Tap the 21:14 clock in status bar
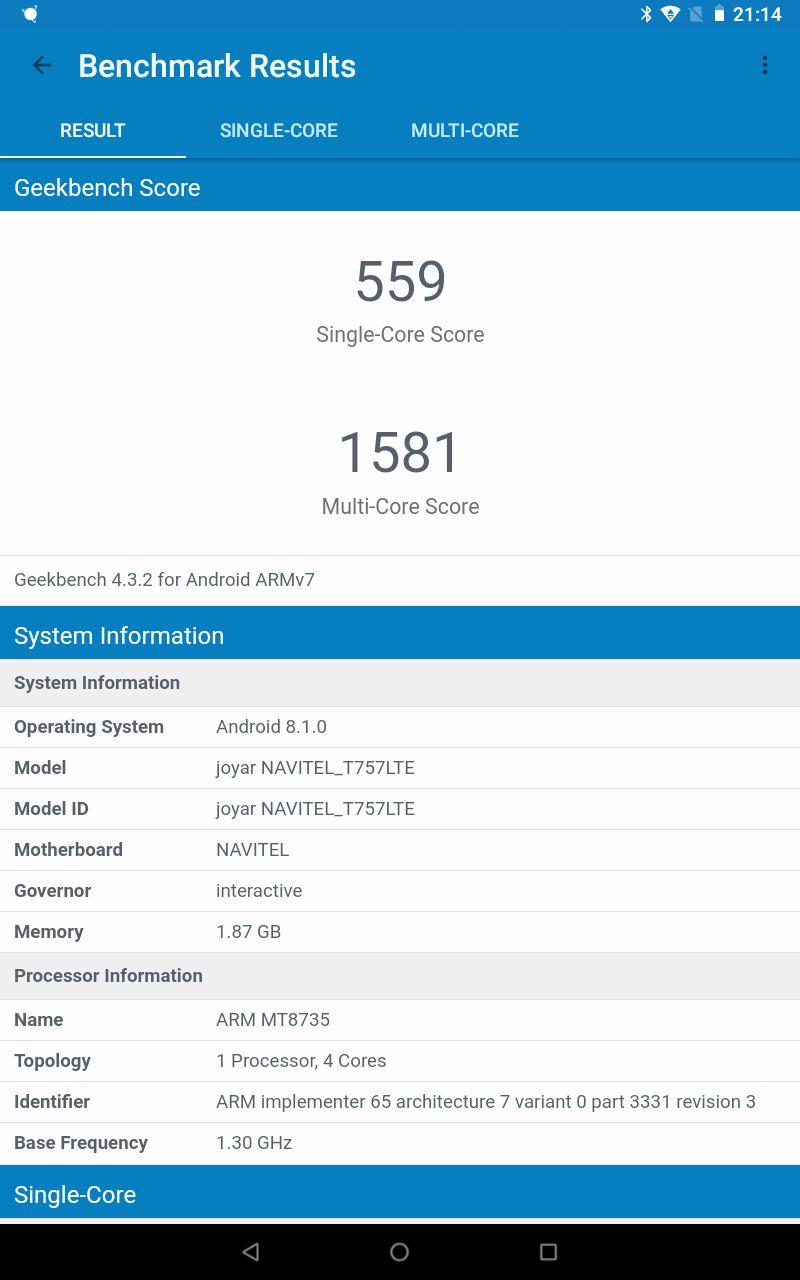 pyautogui.click(x=757, y=14)
